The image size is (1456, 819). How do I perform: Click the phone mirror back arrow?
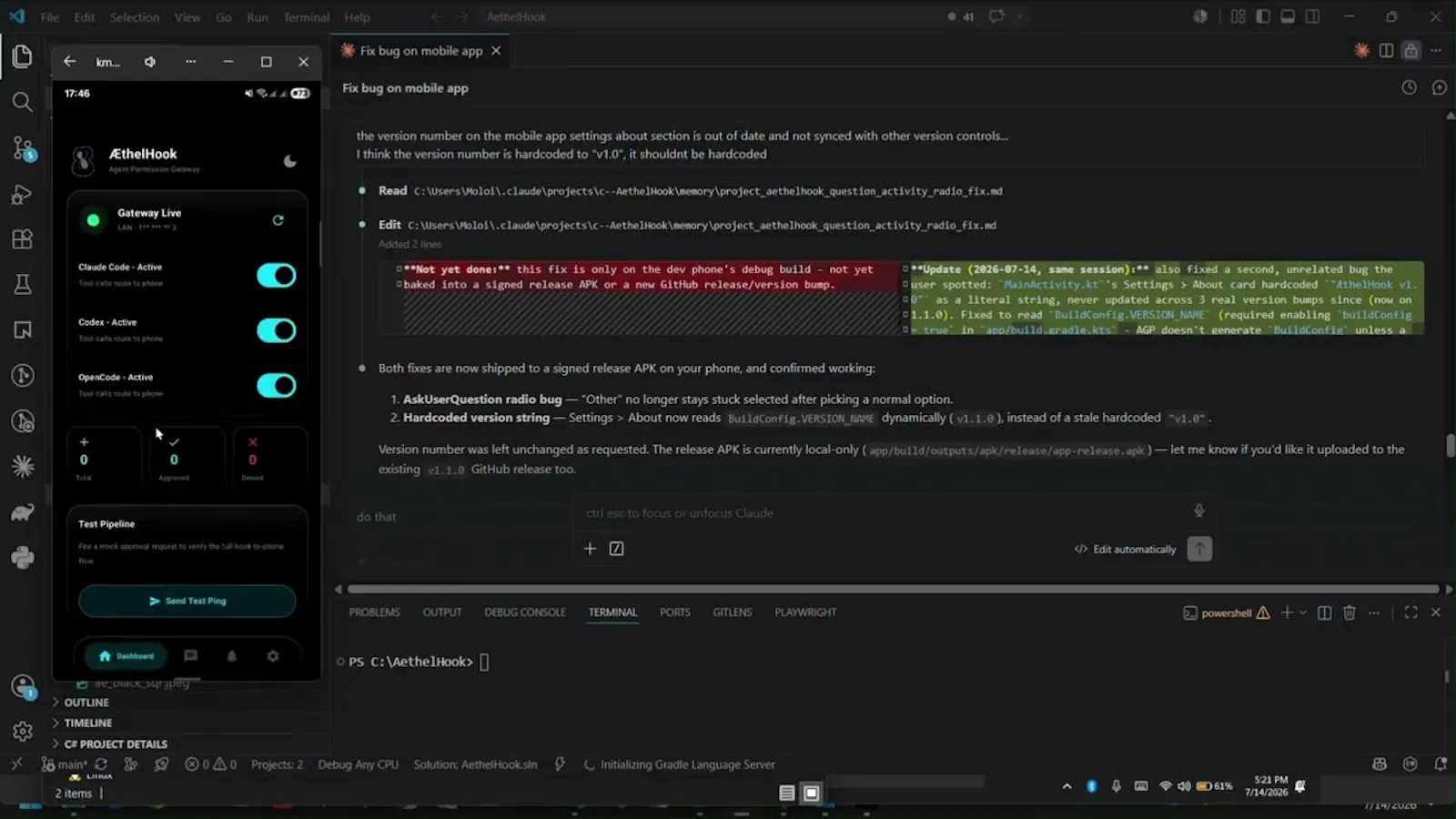pyautogui.click(x=70, y=62)
